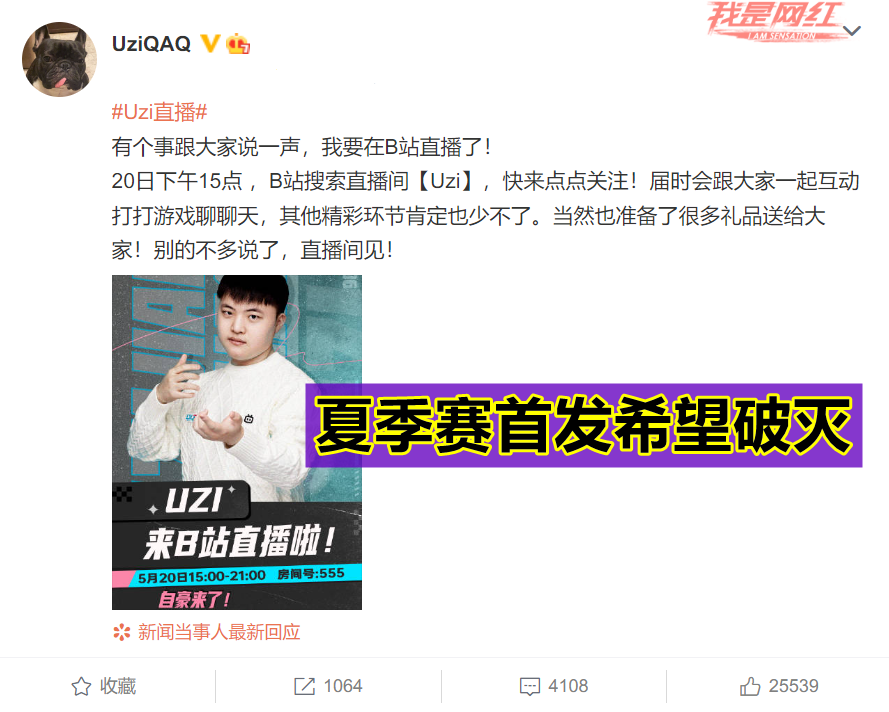
Task: Click the orange flower news icon
Action: pos(121,632)
